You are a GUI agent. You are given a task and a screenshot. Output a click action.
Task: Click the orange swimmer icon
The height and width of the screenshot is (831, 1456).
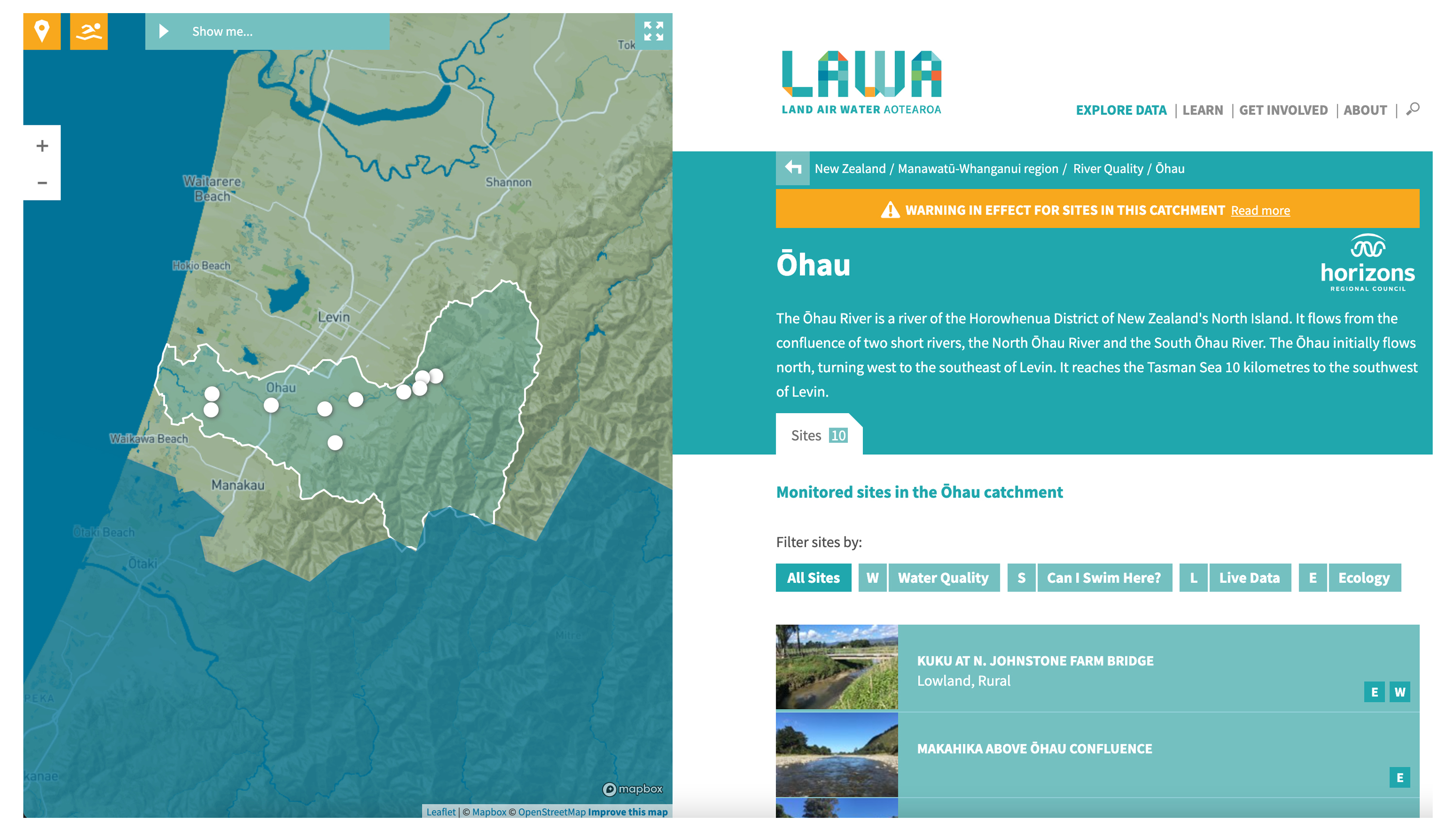(88, 32)
